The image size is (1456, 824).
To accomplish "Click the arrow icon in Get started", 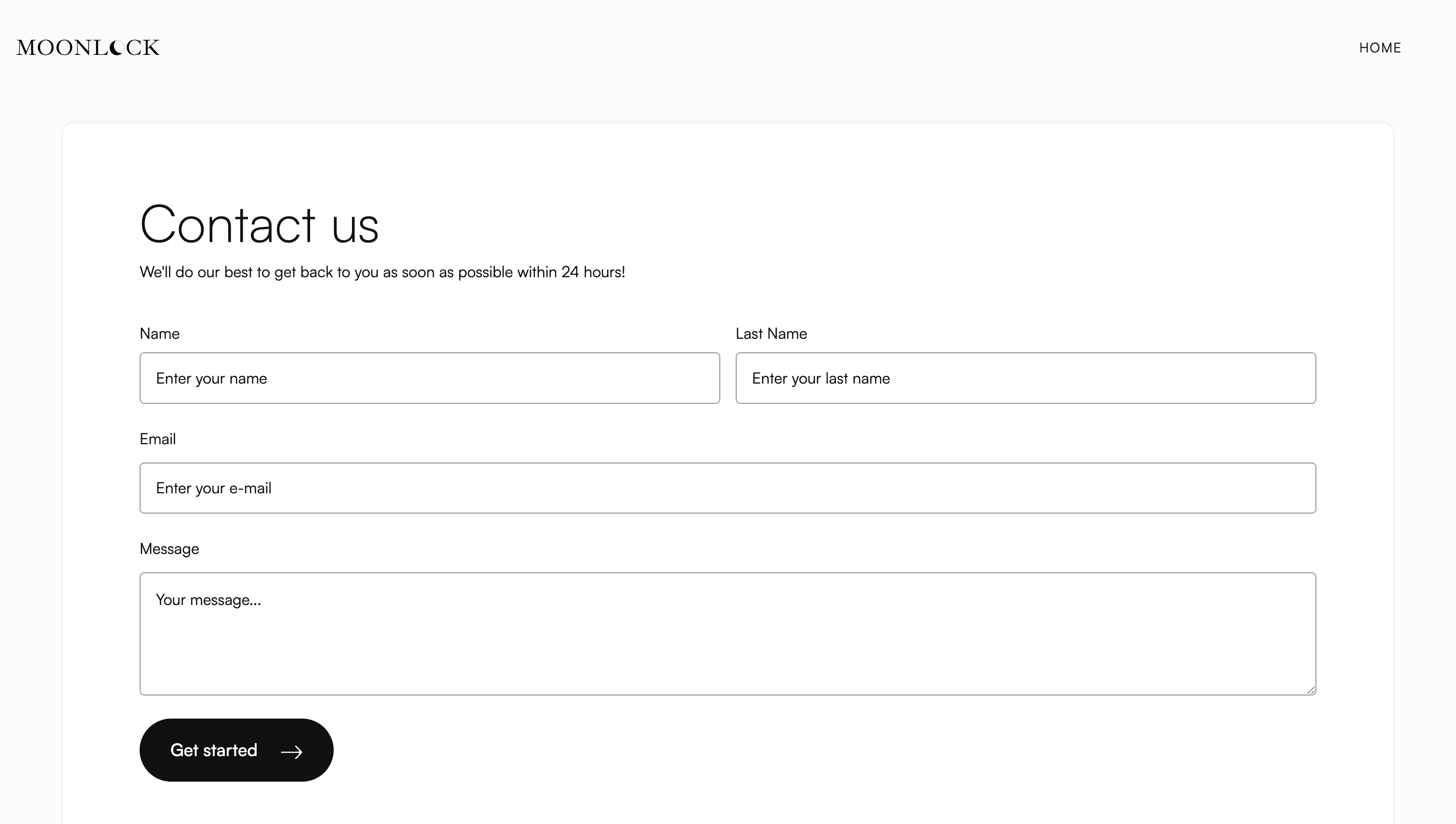I will point(292,751).
